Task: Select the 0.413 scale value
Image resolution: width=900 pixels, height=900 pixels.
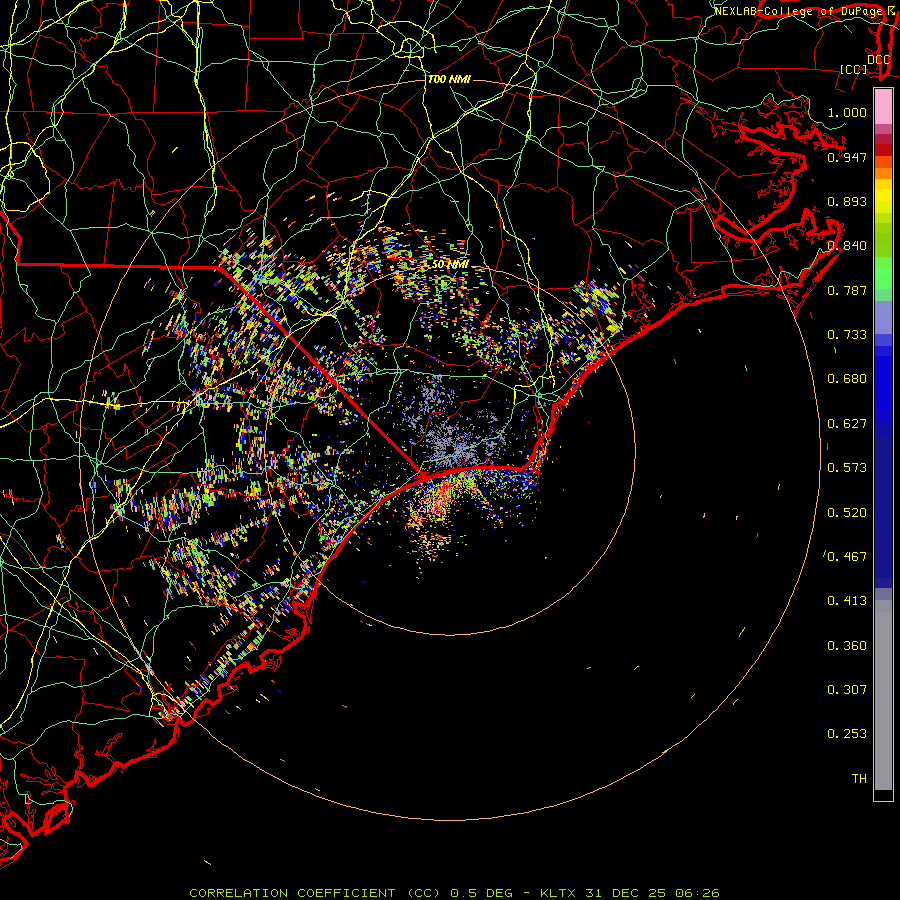Action: pos(847,601)
